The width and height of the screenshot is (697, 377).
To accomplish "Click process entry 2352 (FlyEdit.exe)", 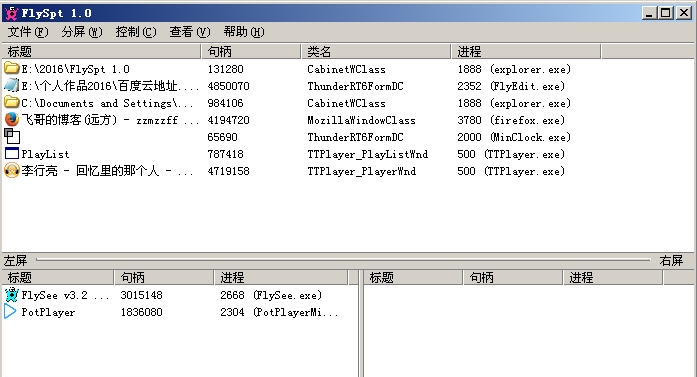I will coord(511,86).
